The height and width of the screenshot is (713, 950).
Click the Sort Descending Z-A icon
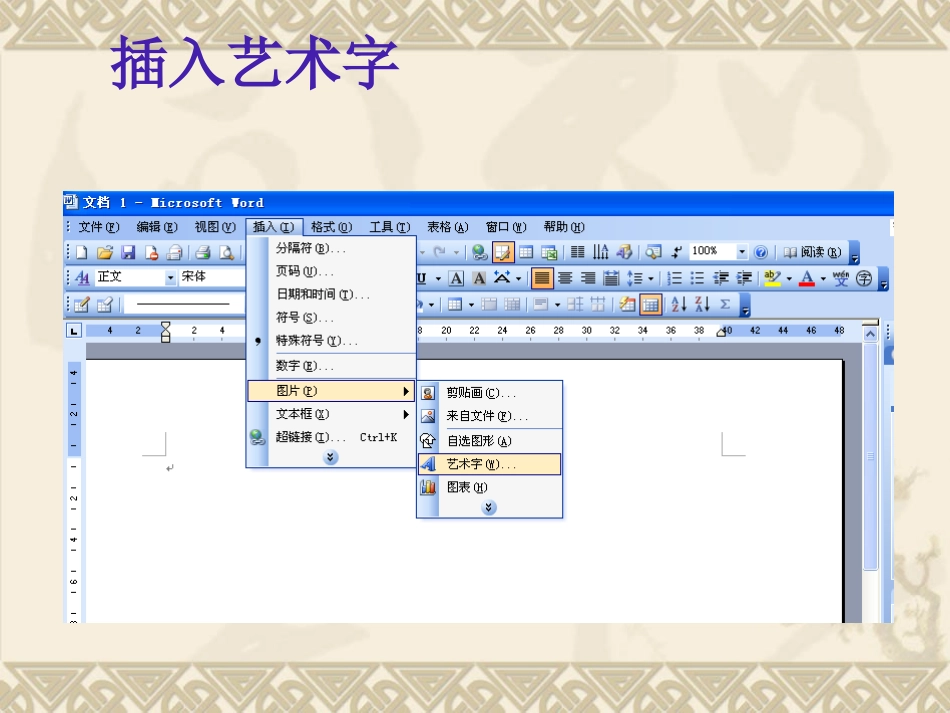pyautogui.click(x=702, y=304)
